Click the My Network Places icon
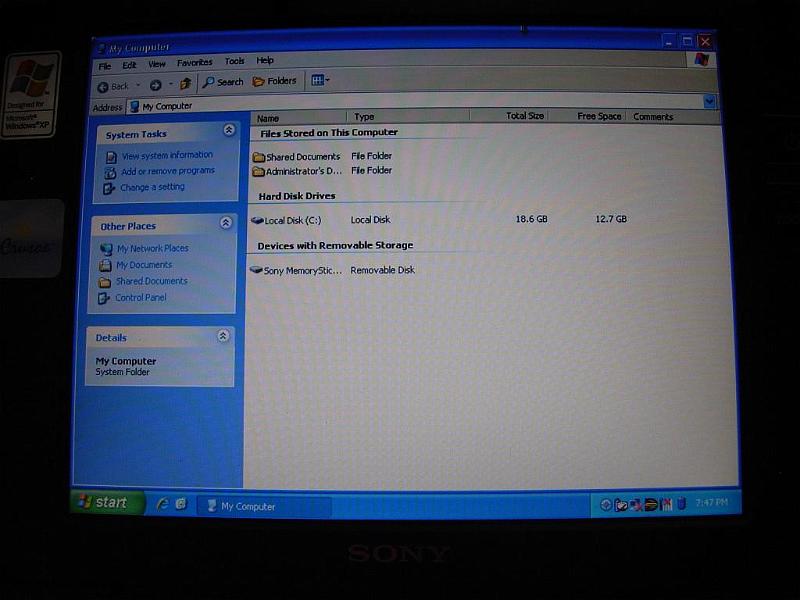 (106, 249)
